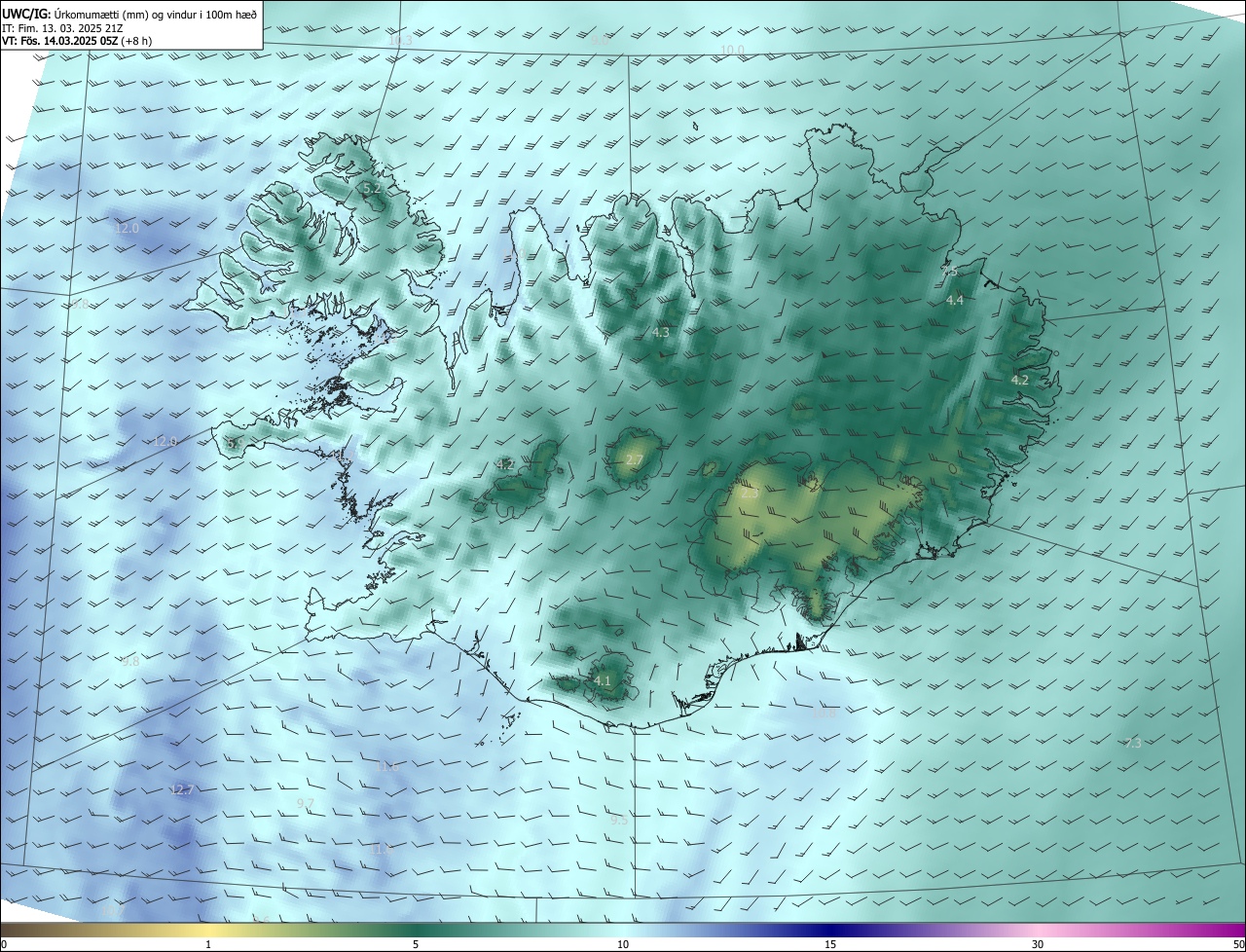Screen dimensions: 1246x952
Task: Click the 5.9 value on the Snæfellsnes peninsula
Action: tap(234, 443)
